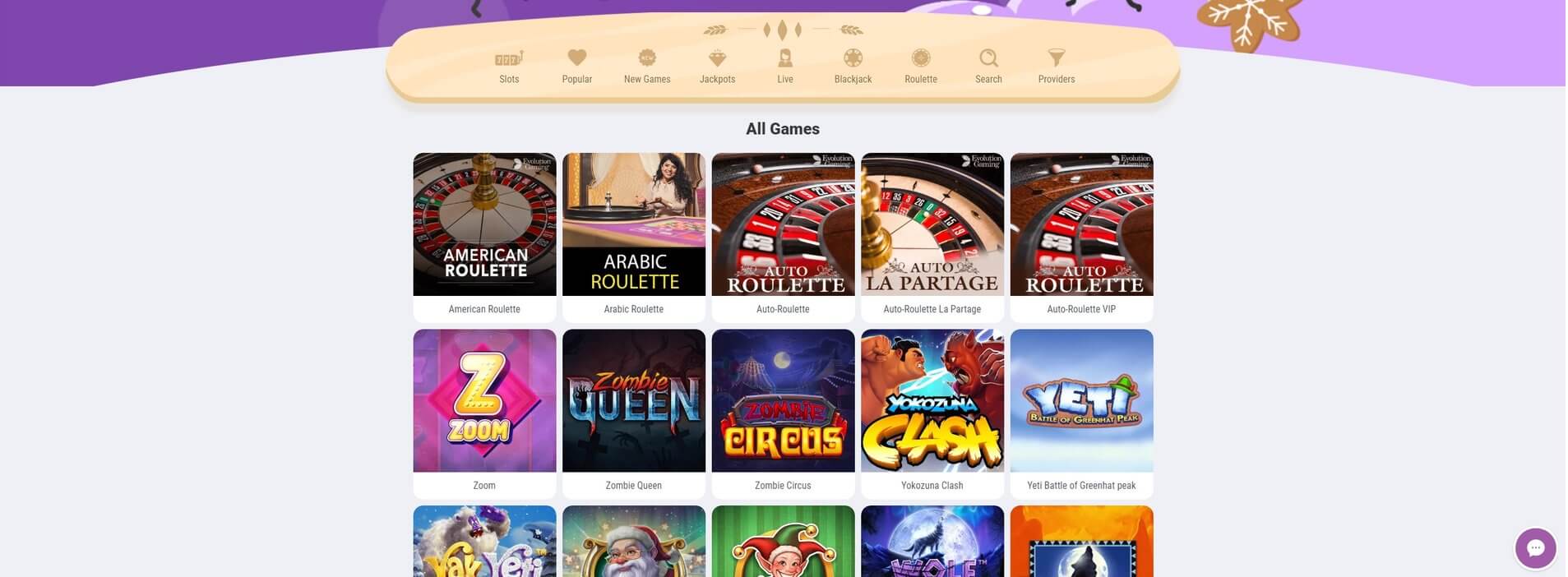Open the Roulette wheel icon category
Image resolution: width=1568 pixels, height=577 pixels.
921,58
